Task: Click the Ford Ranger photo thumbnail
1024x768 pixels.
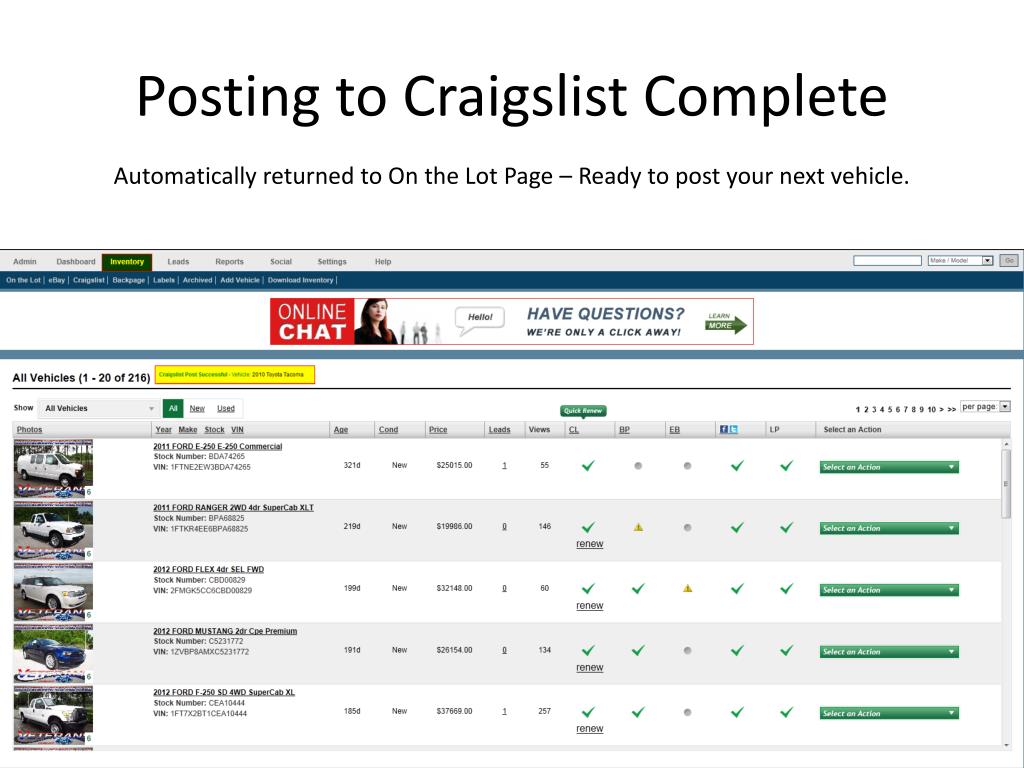Action: pyautogui.click(x=53, y=530)
